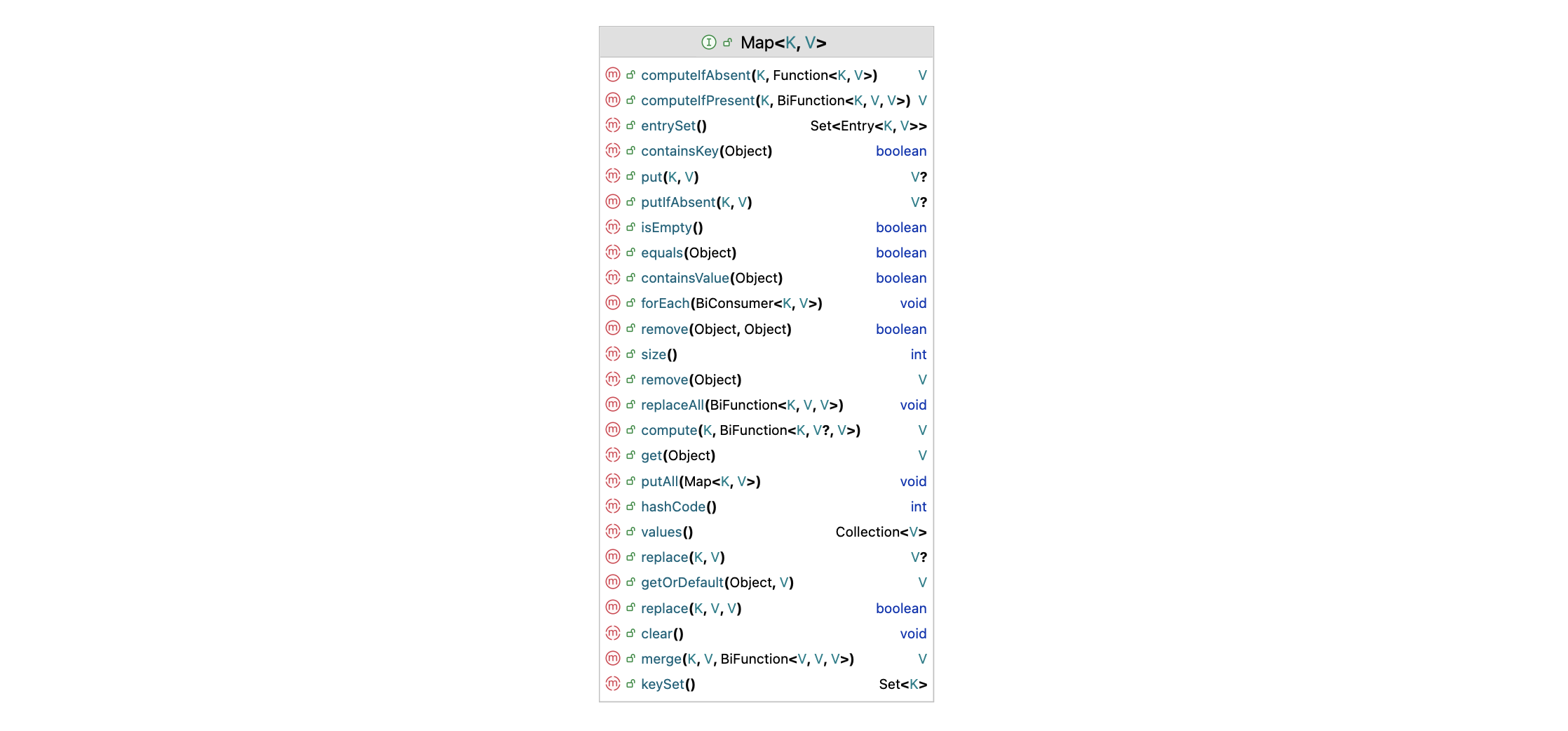This screenshot has width=1568, height=731.
Task: Toggle the visibility lock next to clear
Action: tap(630, 633)
